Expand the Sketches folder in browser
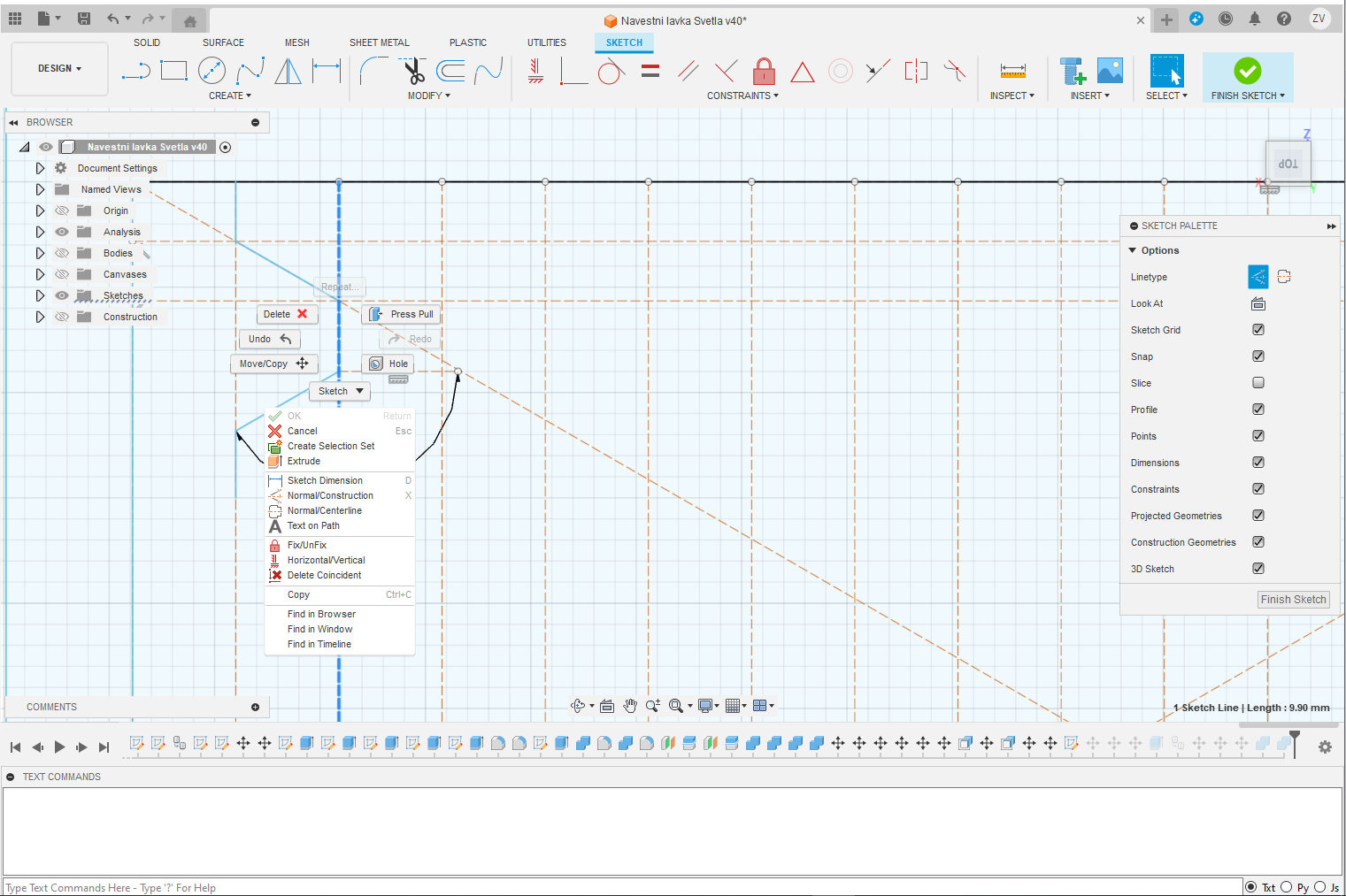Image resolution: width=1346 pixels, height=896 pixels. pyautogui.click(x=40, y=295)
